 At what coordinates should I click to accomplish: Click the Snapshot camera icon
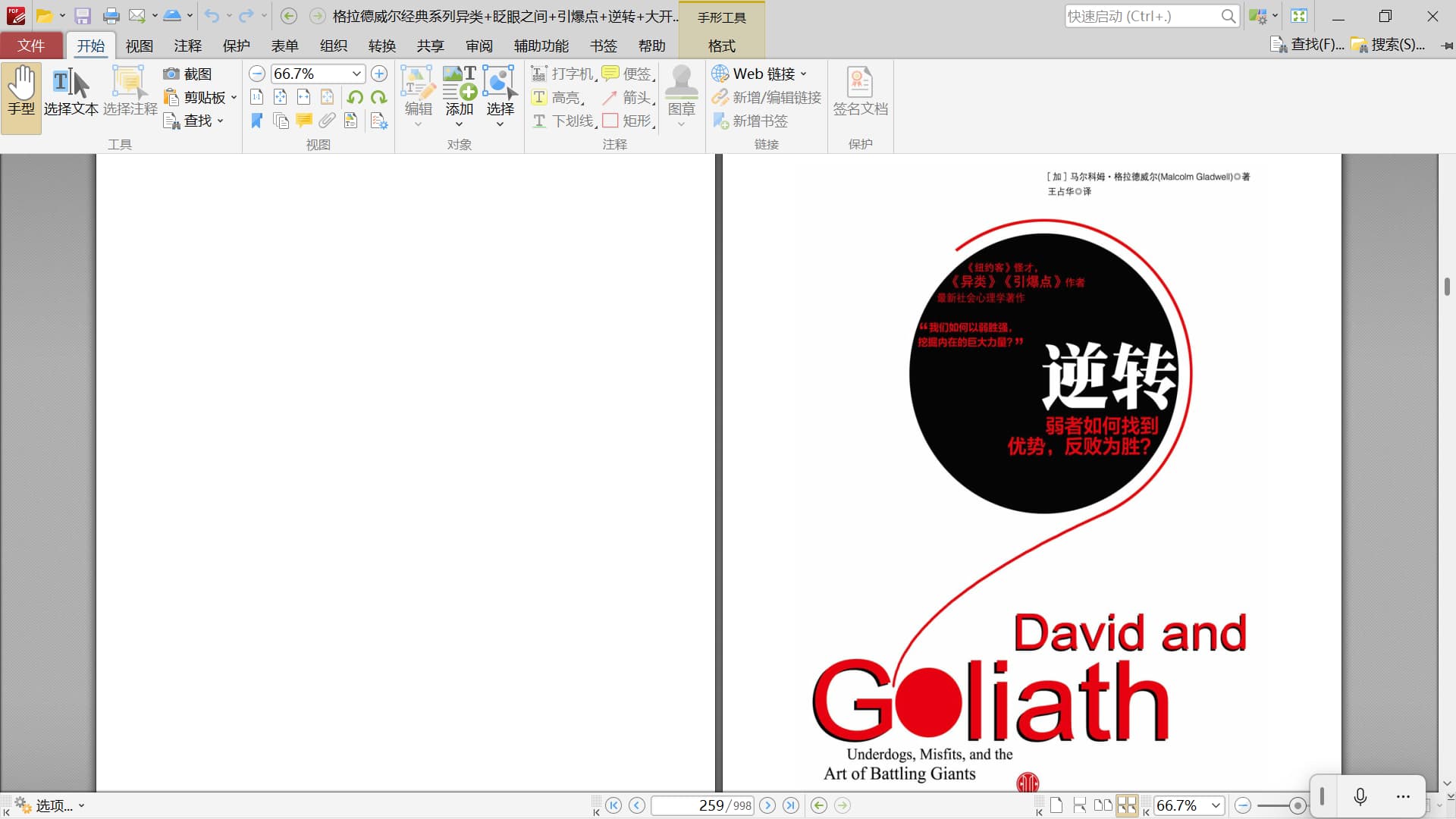pos(171,74)
